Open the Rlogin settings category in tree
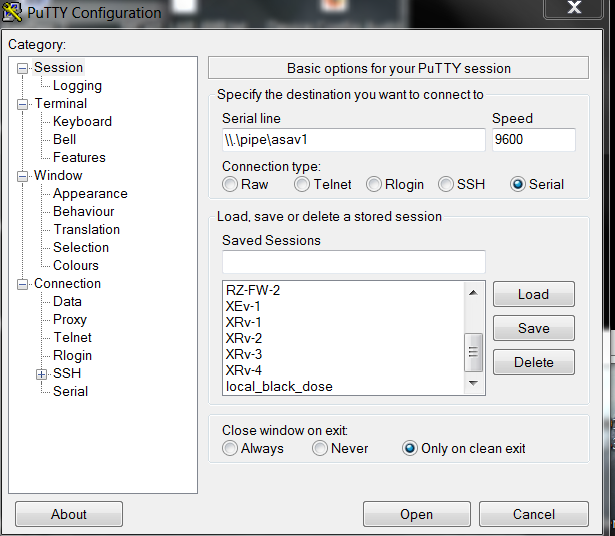This screenshot has height=536, width=615. (72, 355)
